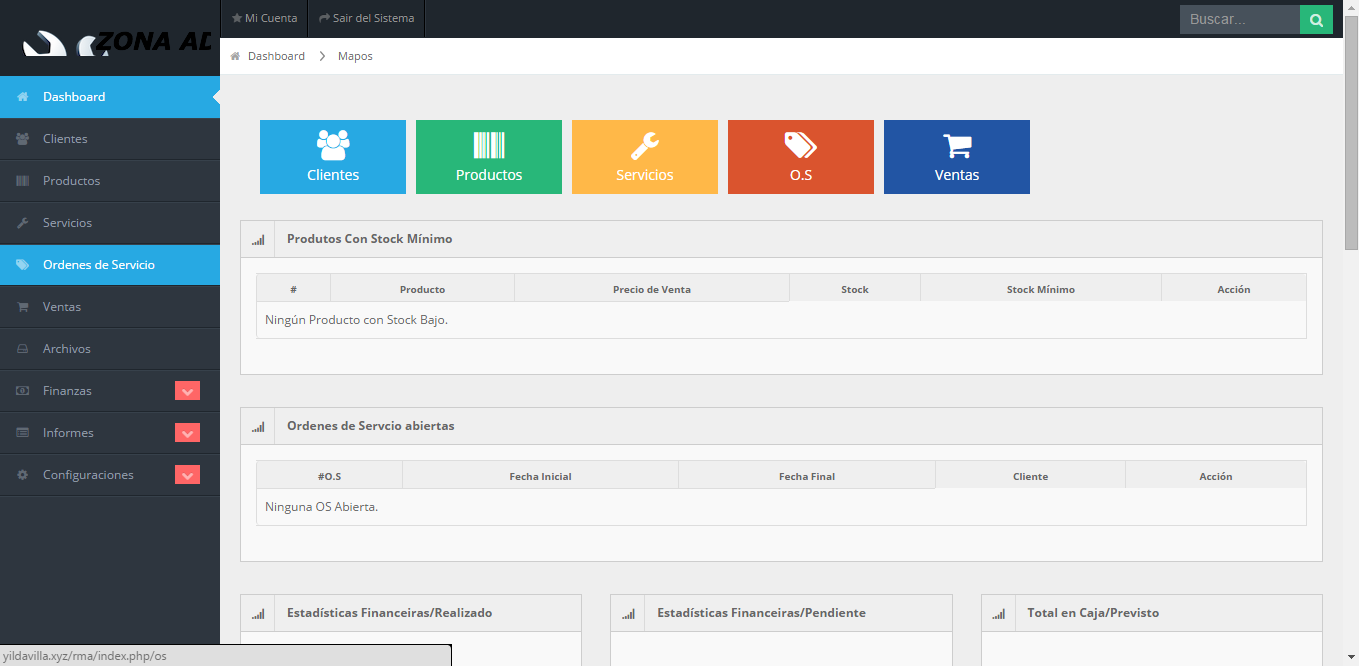1359x666 pixels.
Task: Expand the Informes sidebar section
Action: tap(187, 432)
